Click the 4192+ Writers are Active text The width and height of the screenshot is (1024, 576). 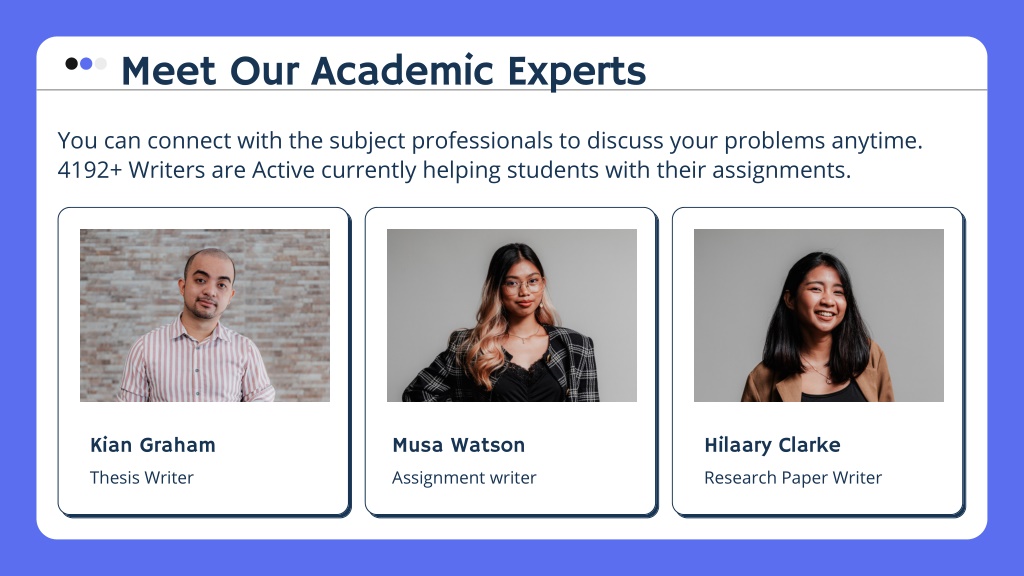[187, 170]
